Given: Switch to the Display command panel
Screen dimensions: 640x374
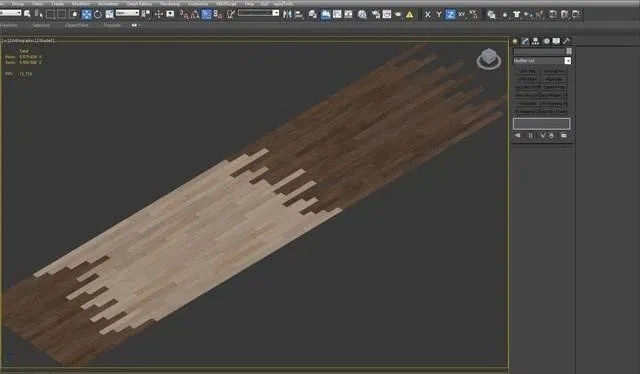Looking at the screenshot, I should coord(556,41).
